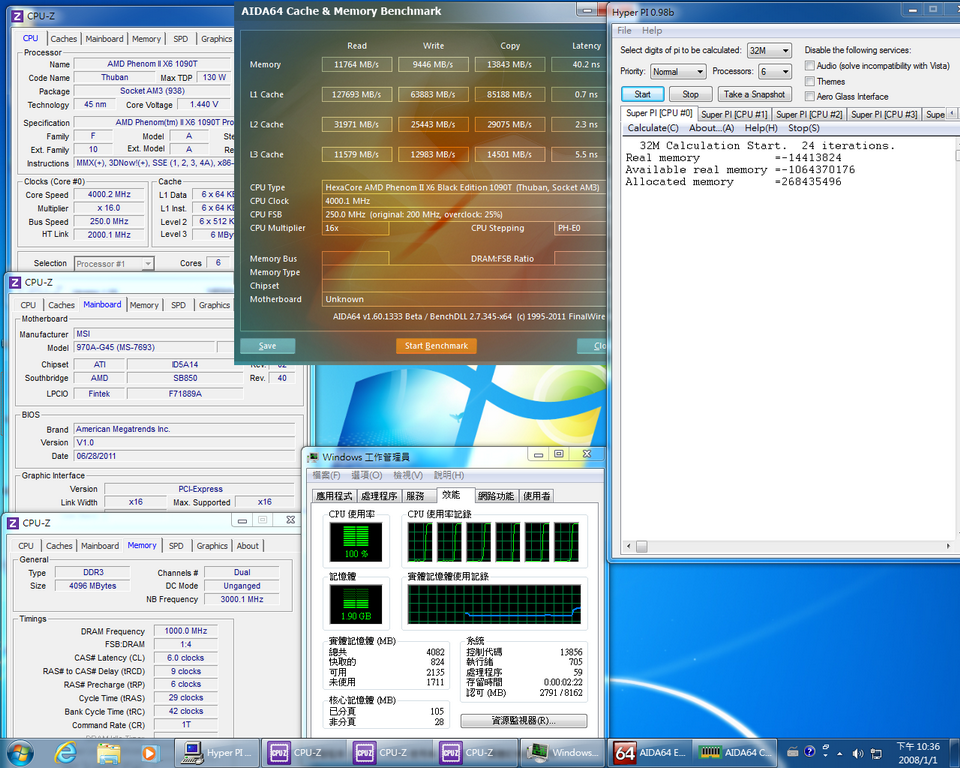The width and height of the screenshot is (960, 768).
Task: Select Task Manager Networking tab (網路功能)
Action: pyautogui.click(x=496, y=496)
